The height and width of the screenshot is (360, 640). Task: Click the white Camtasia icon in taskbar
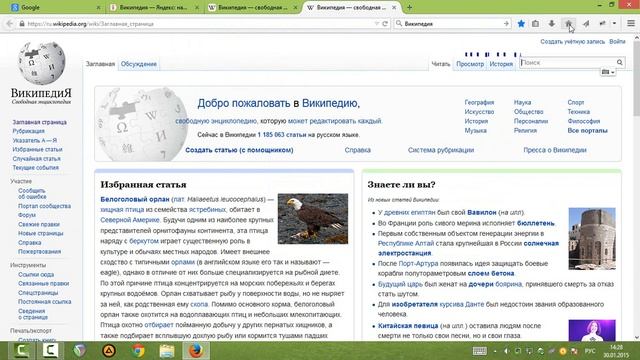coord(51,351)
